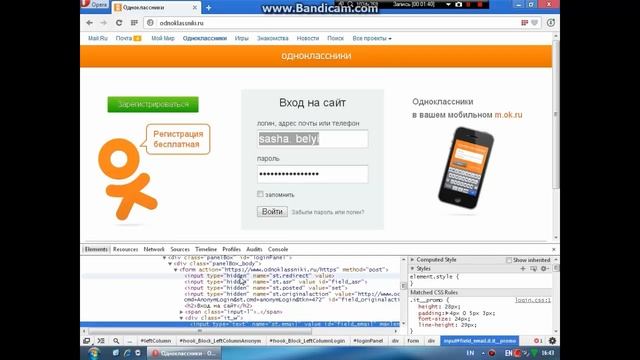The height and width of the screenshot is (360, 640).
Task: Open the Network tab
Action: tap(154, 249)
